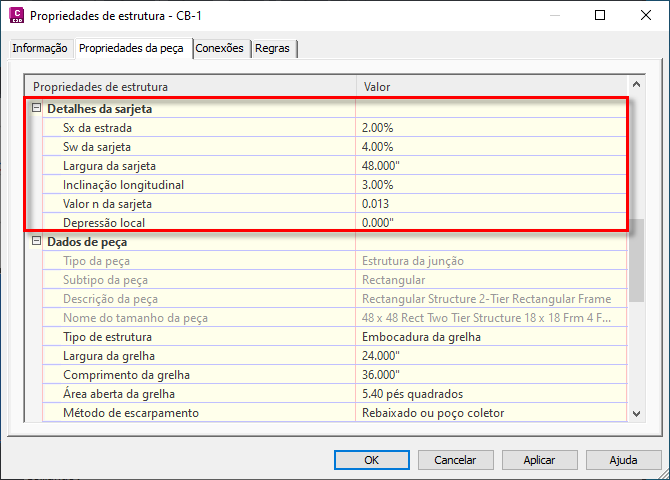Viewport: 670px width, 480px height.
Task: Click the Valor n da sarjeta 0.013 cell
Action: [491, 203]
